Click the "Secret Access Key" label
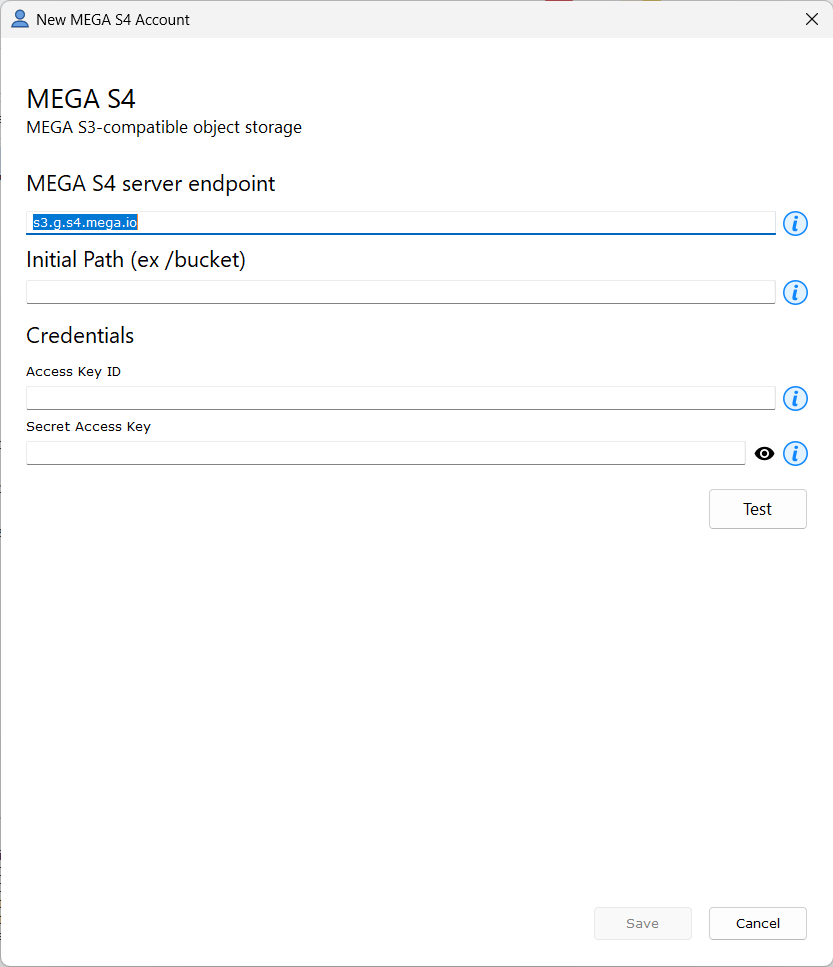The height and width of the screenshot is (967, 833). [x=88, y=427]
